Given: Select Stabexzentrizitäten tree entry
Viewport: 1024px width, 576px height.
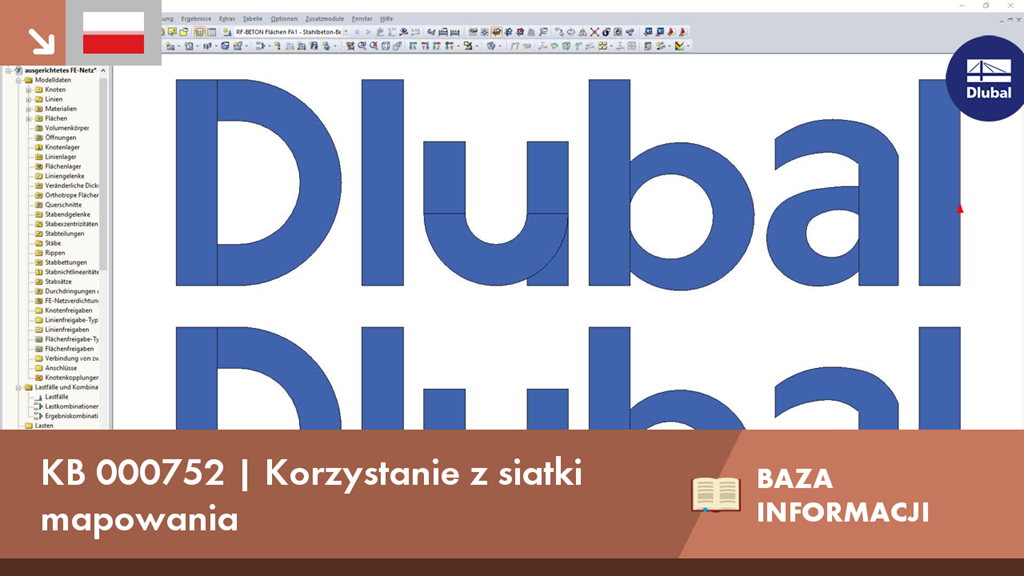Looking at the screenshot, I should point(71,224).
